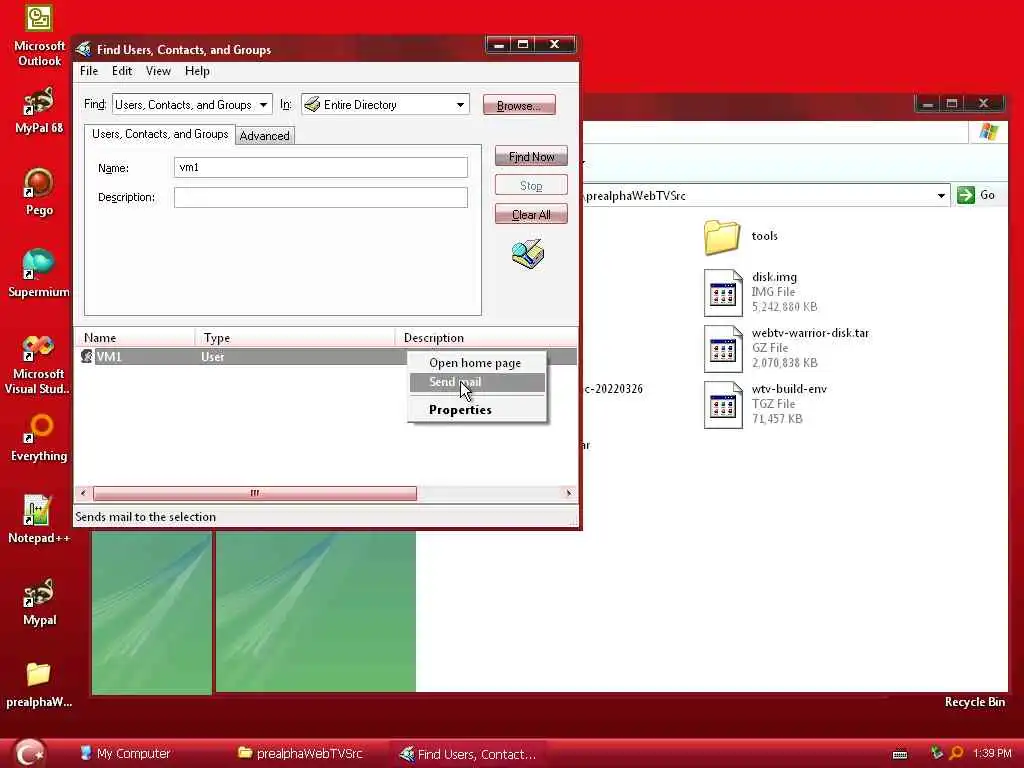
Task: Open the File menu
Action: pos(89,71)
